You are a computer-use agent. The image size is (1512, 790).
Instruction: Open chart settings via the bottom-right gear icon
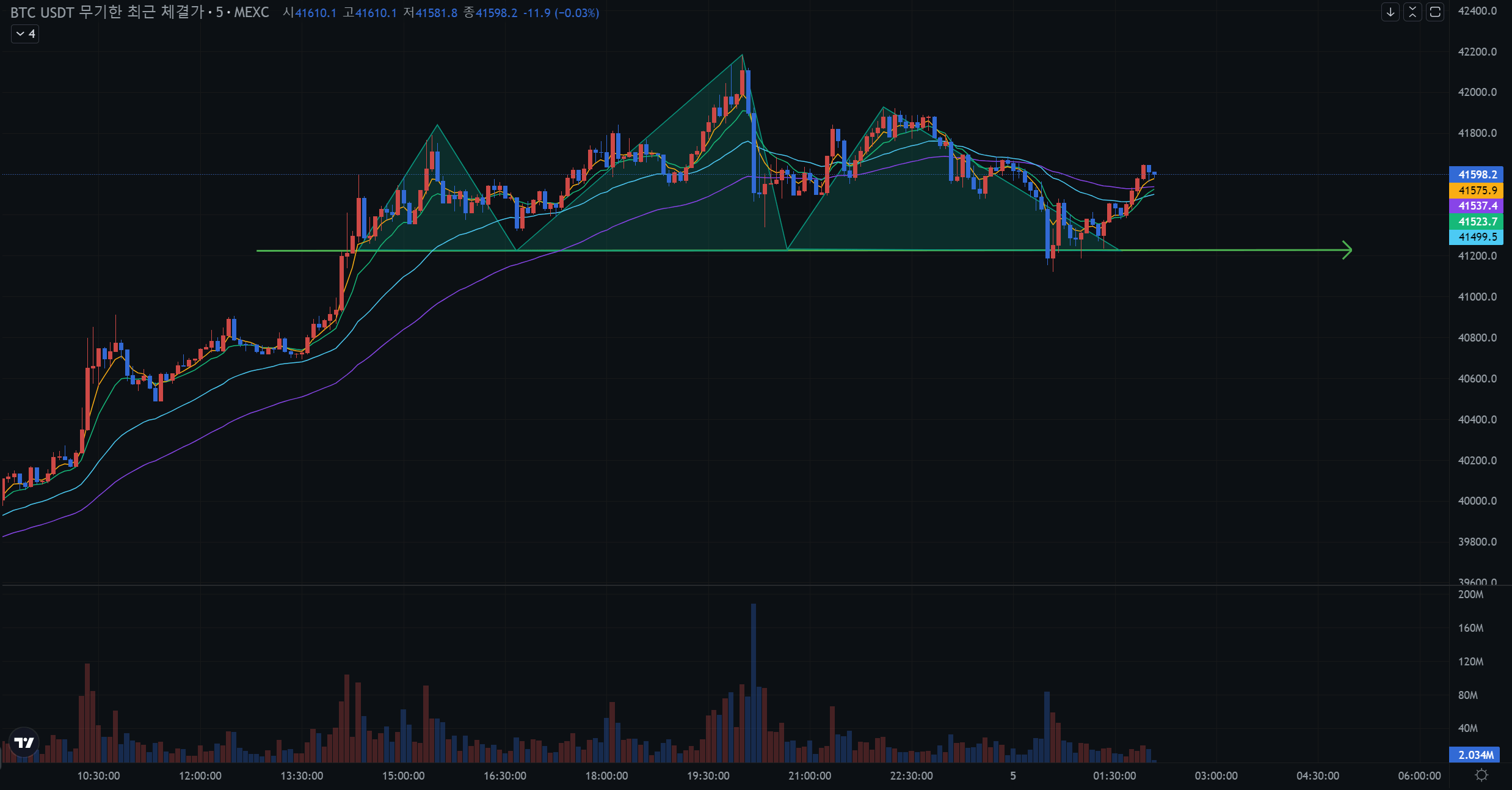pos(1481,775)
